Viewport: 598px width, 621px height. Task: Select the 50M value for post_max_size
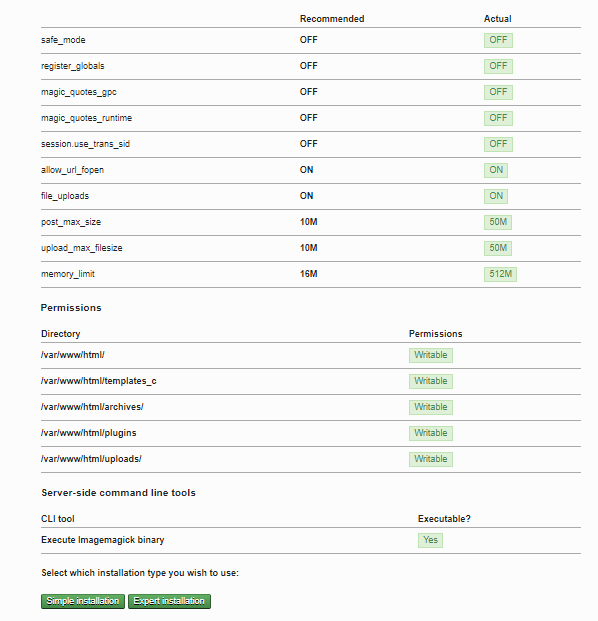point(498,222)
